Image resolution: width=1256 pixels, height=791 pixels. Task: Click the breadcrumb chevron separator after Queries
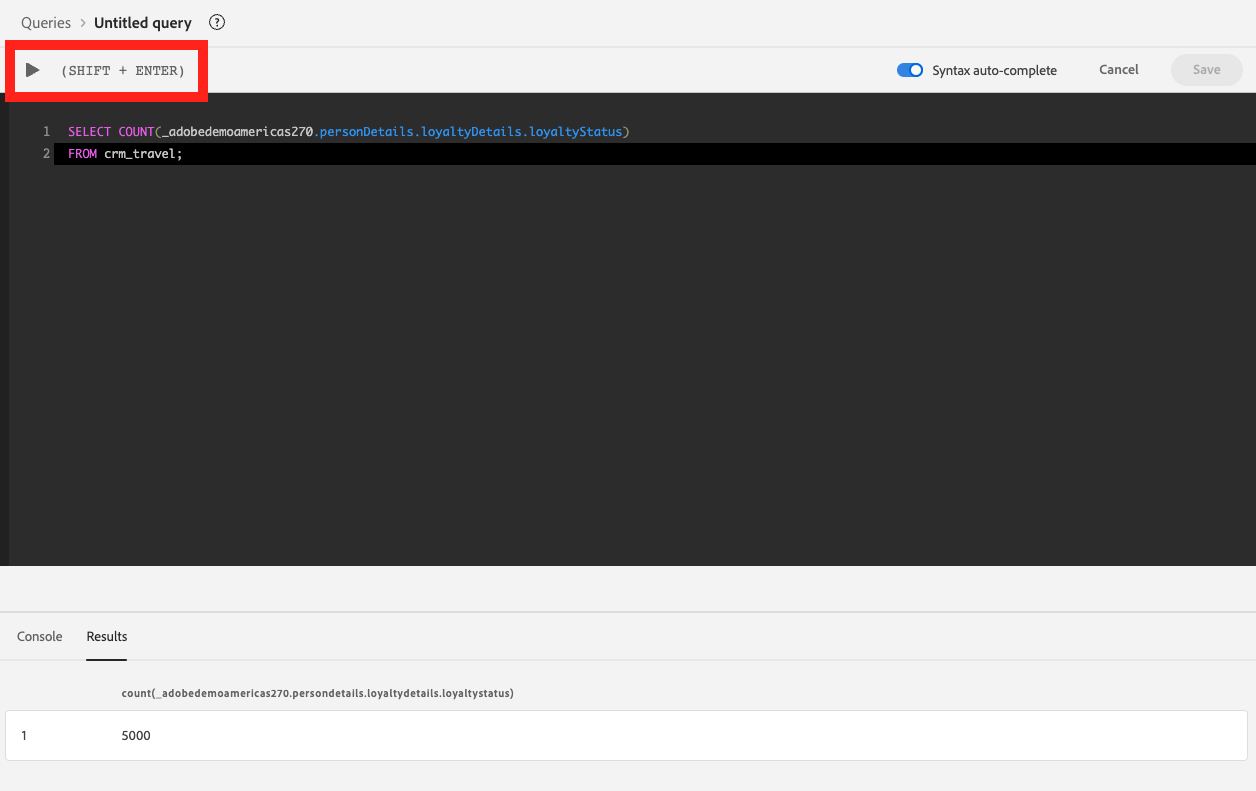point(83,23)
